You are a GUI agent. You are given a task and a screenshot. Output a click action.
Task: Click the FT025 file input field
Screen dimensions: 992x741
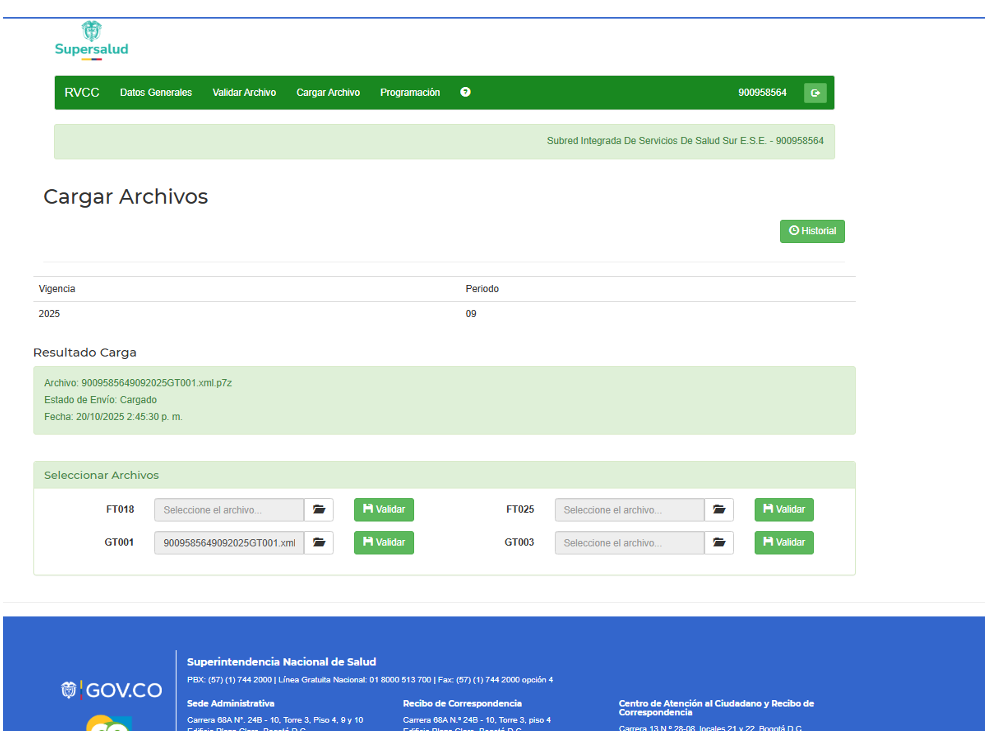click(629, 510)
